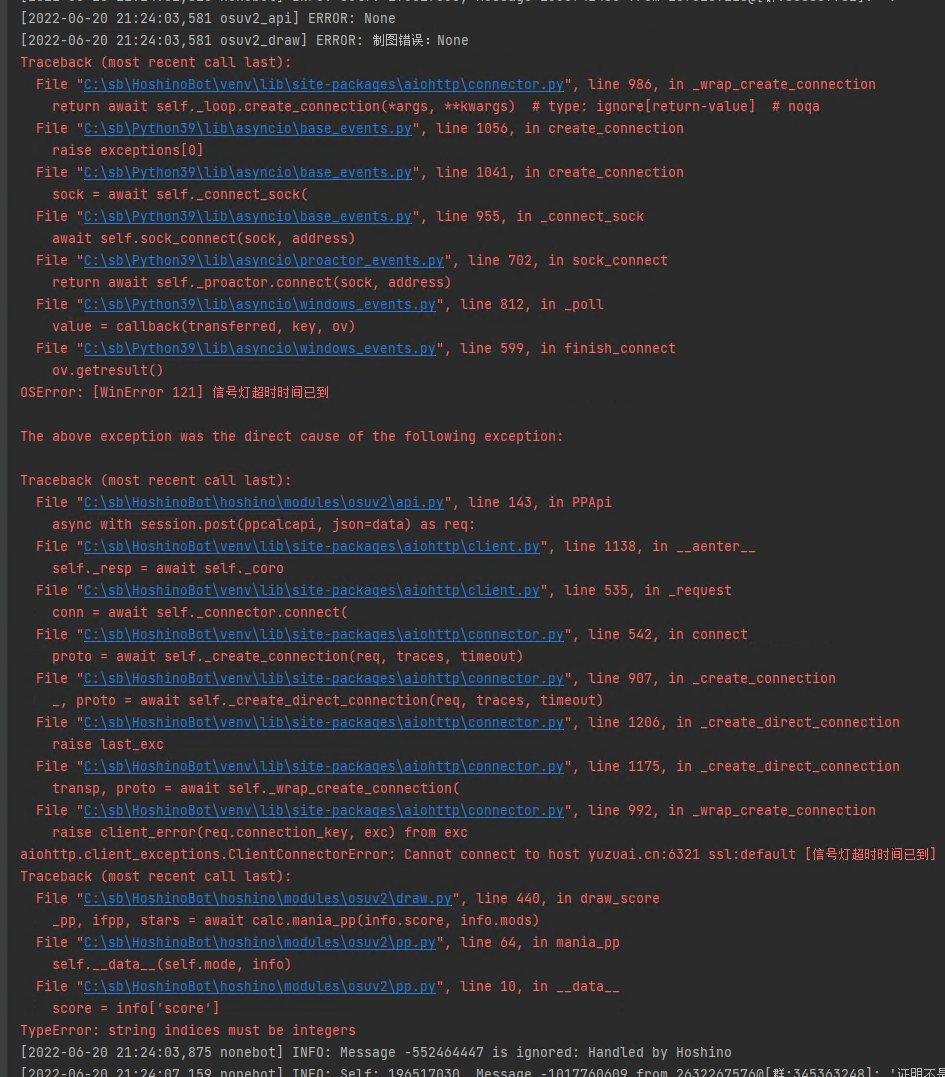The width and height of the screenshot is (945, 1077).
Task: Open the osuv2 draw.py file link
Action: pos(268,898)
